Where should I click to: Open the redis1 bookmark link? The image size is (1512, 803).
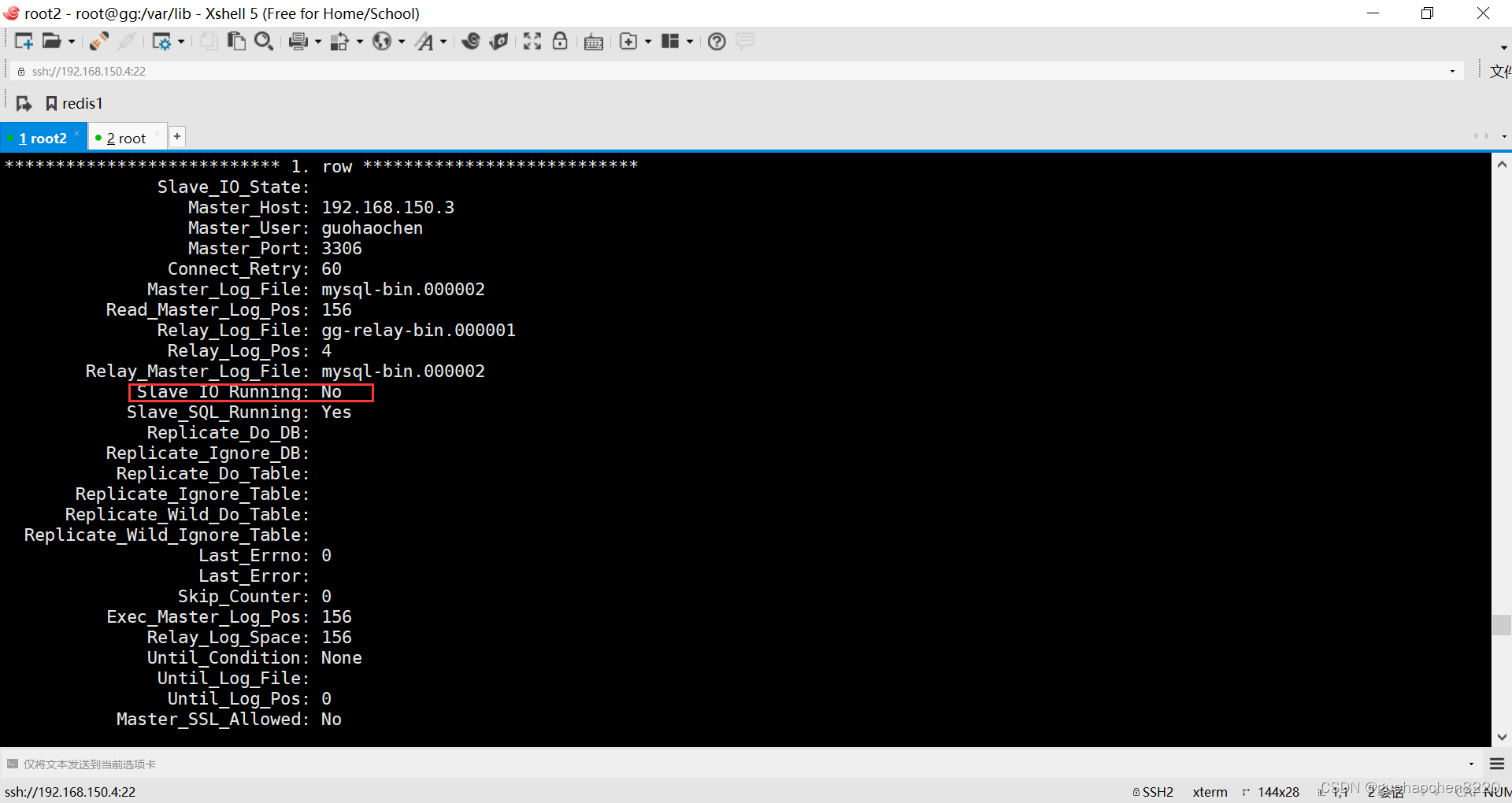(x=74, y=103)
